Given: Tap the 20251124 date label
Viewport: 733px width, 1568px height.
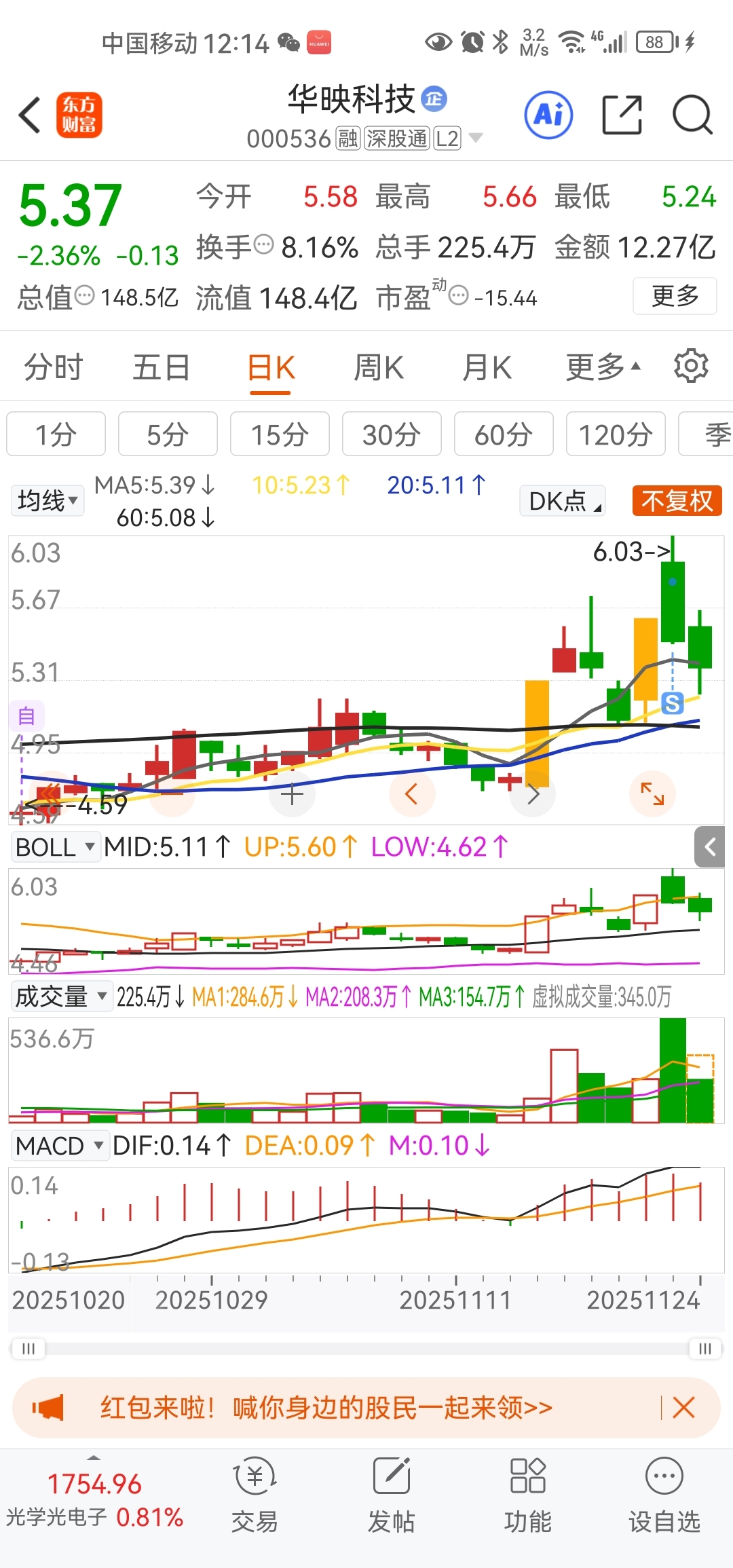Looking at the screenshot, I should click(x=643, y=1300).
